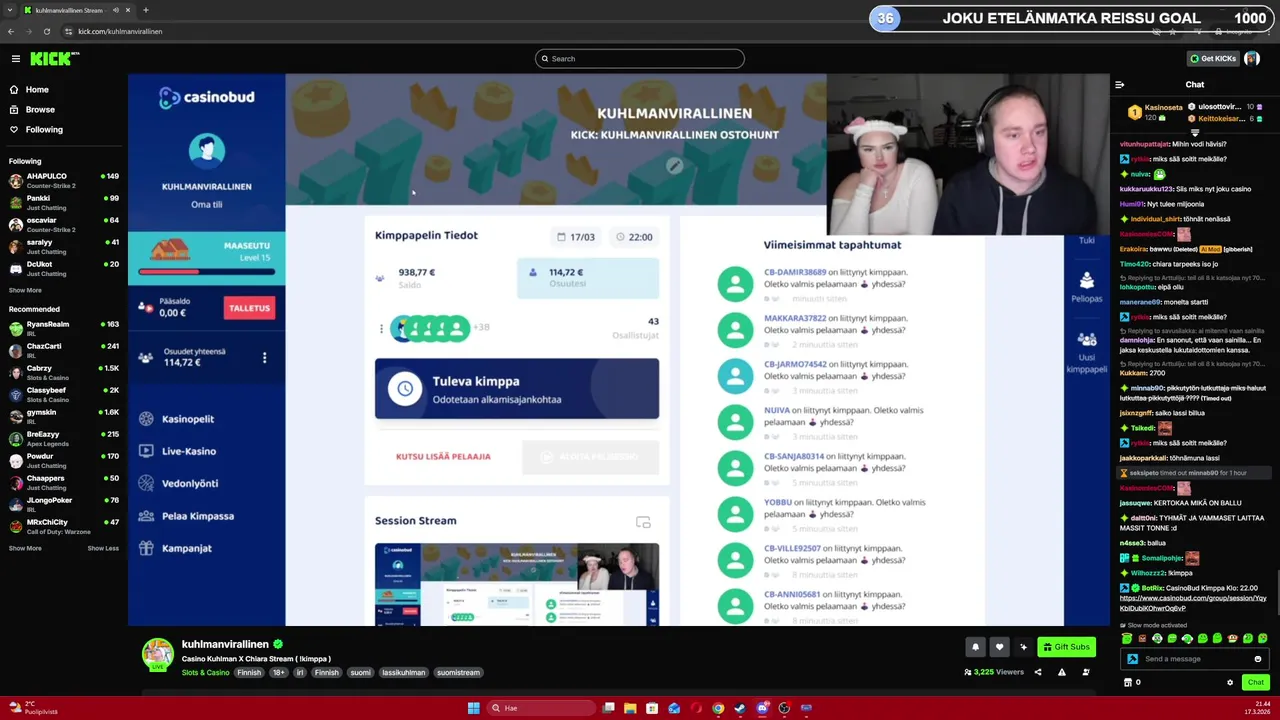
Task: Report stream with warning triangle icon
Action: click(x=1061, y=673)
